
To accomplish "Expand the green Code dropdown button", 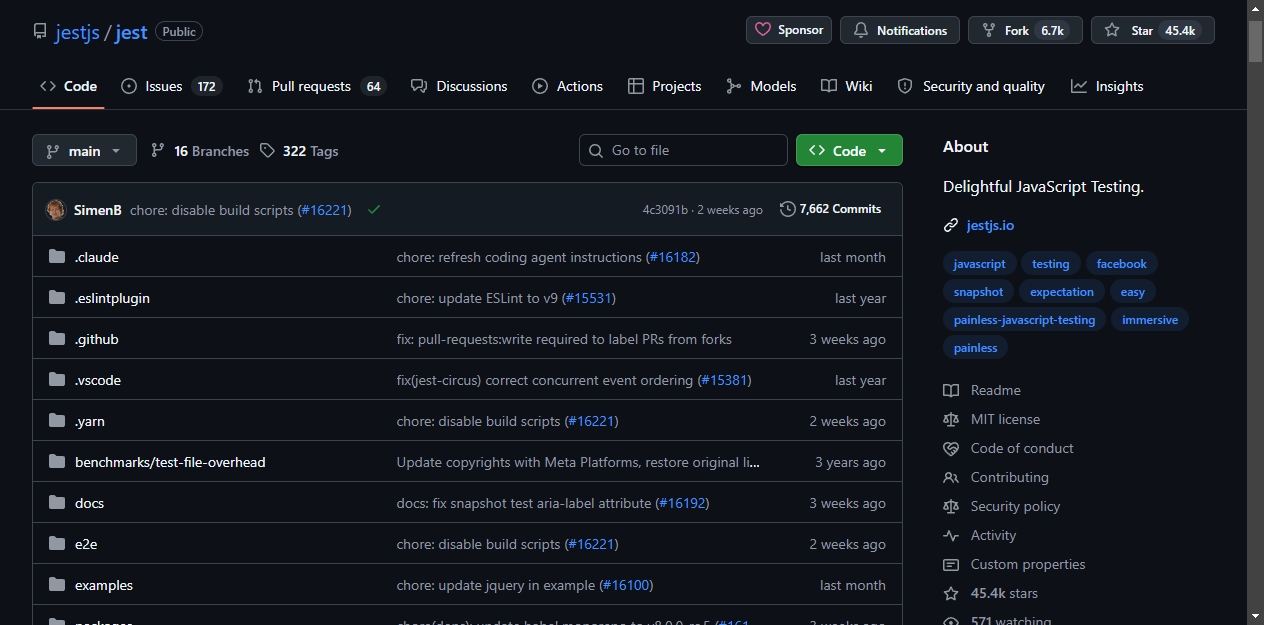I will tap(849, 150).
